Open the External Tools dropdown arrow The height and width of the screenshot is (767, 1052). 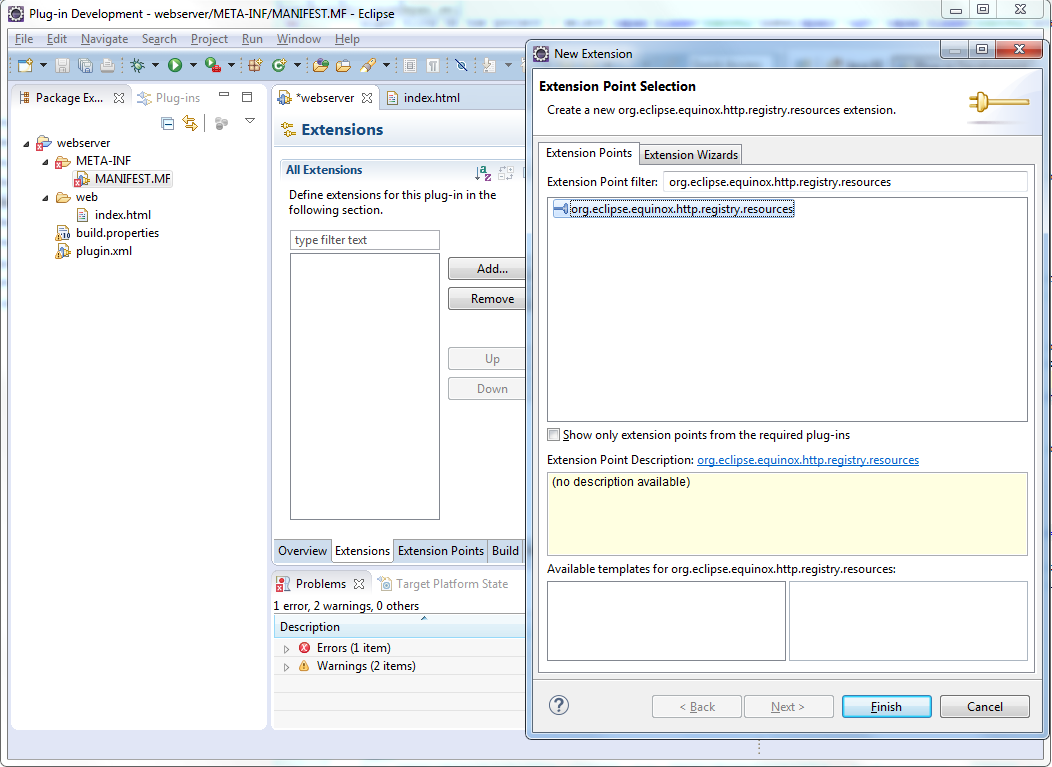(x=231, y=65)
